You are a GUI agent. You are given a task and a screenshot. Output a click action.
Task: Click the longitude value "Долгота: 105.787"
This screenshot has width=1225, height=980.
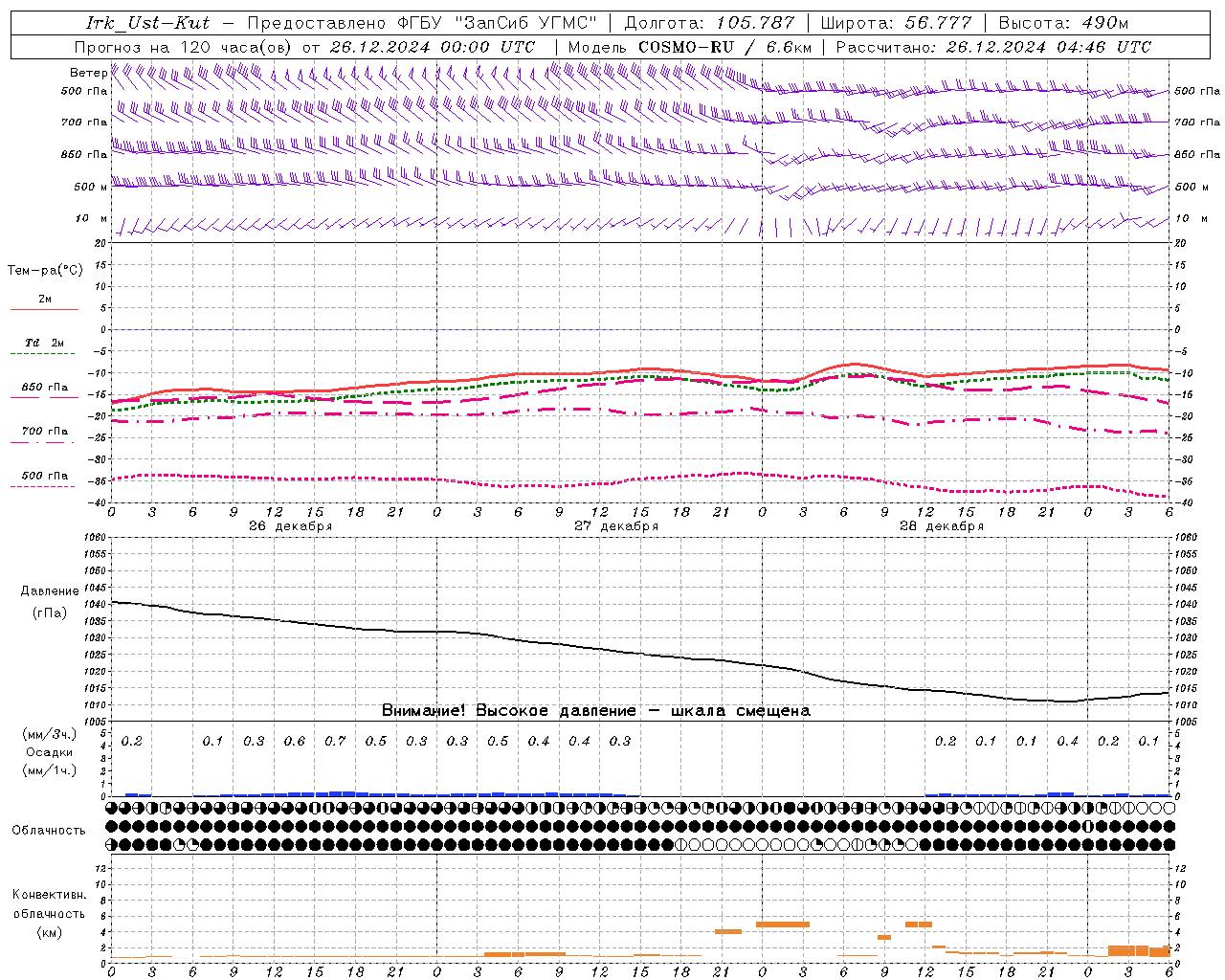point(709,23)
